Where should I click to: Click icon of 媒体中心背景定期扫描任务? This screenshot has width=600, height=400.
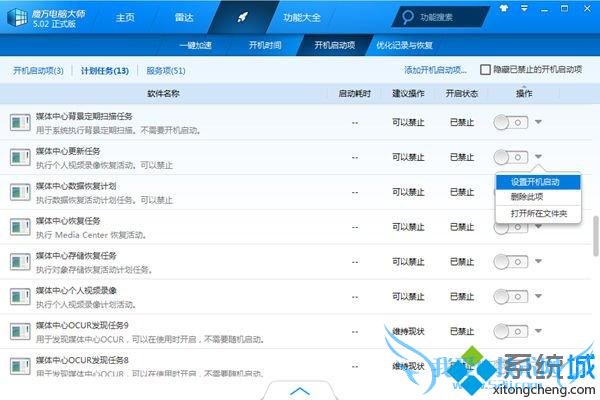(x=20, y=122)
